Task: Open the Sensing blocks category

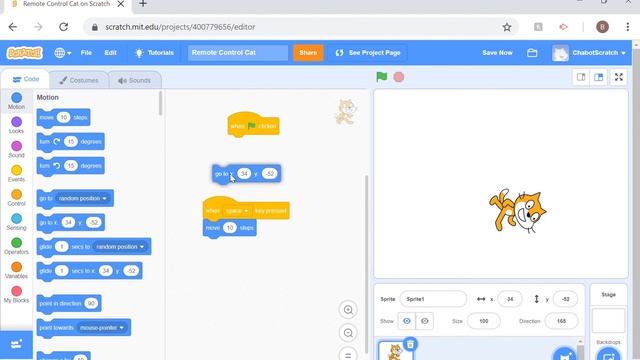Action: (16, 222)
